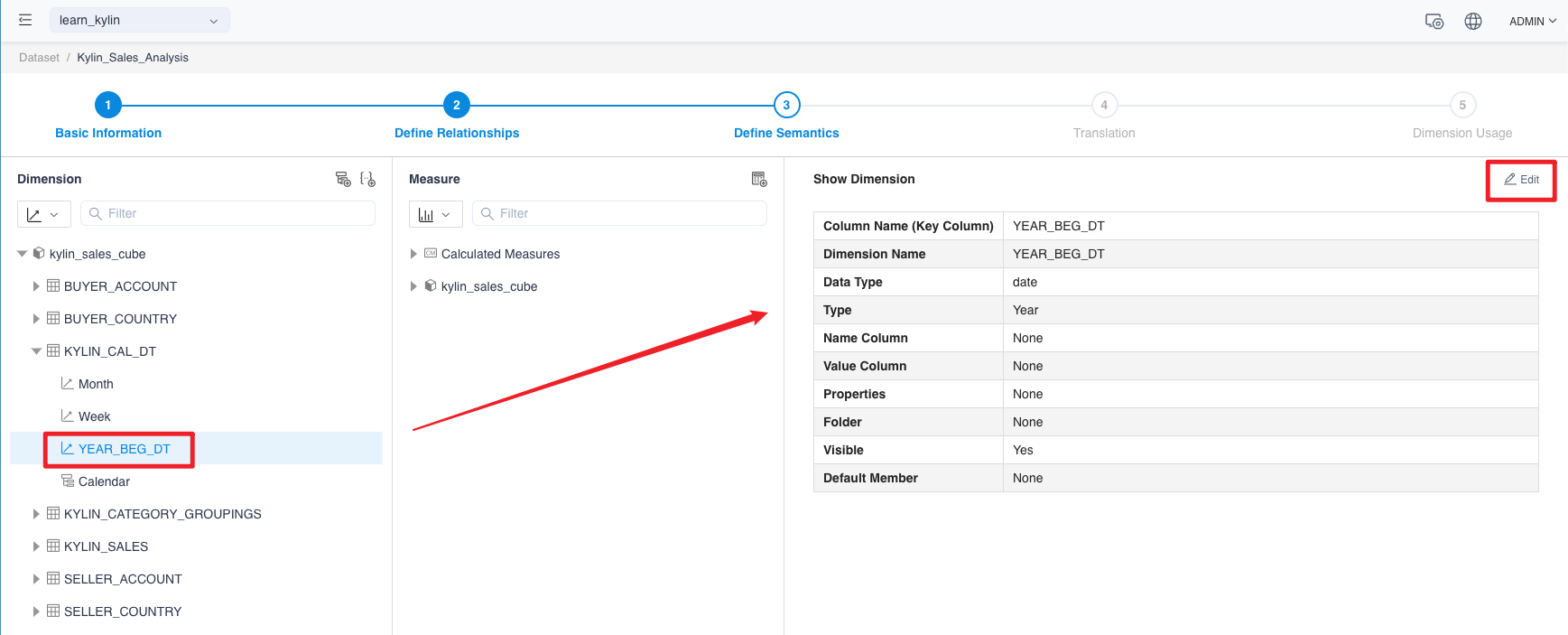Click the Edit button for dimension

(x=1521, y=180)
